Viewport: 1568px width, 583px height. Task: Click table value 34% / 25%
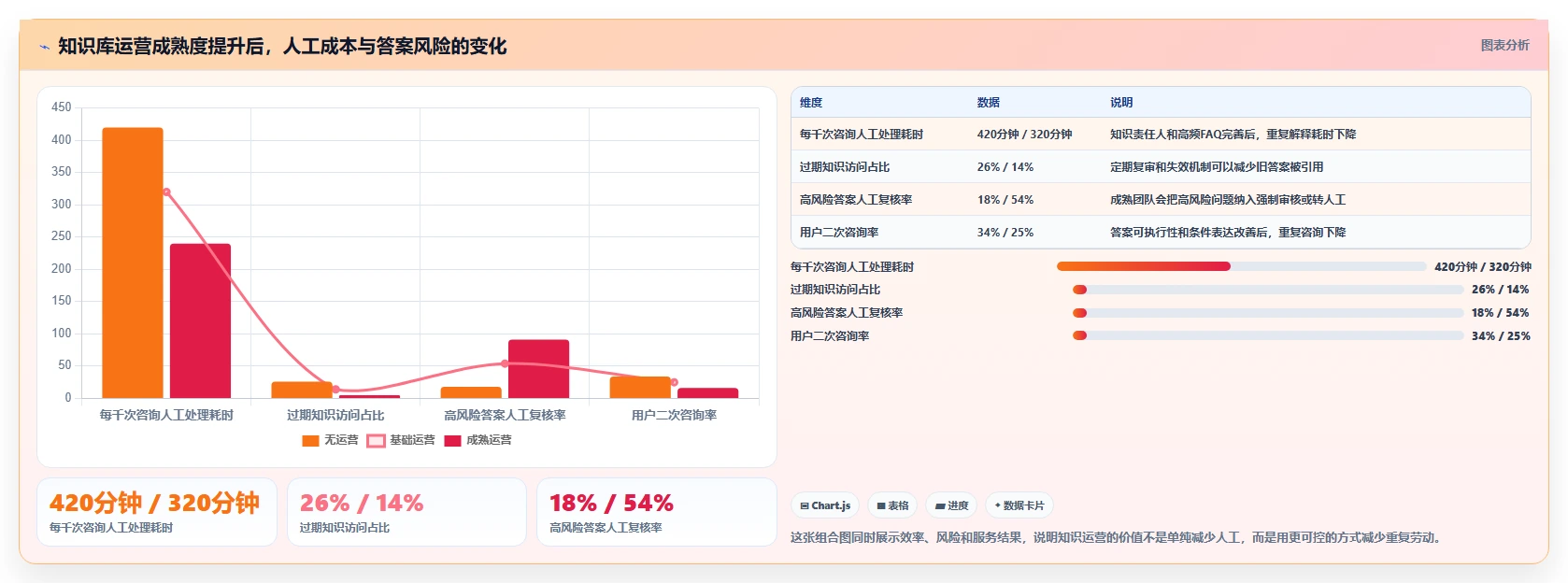point(1005,233)
